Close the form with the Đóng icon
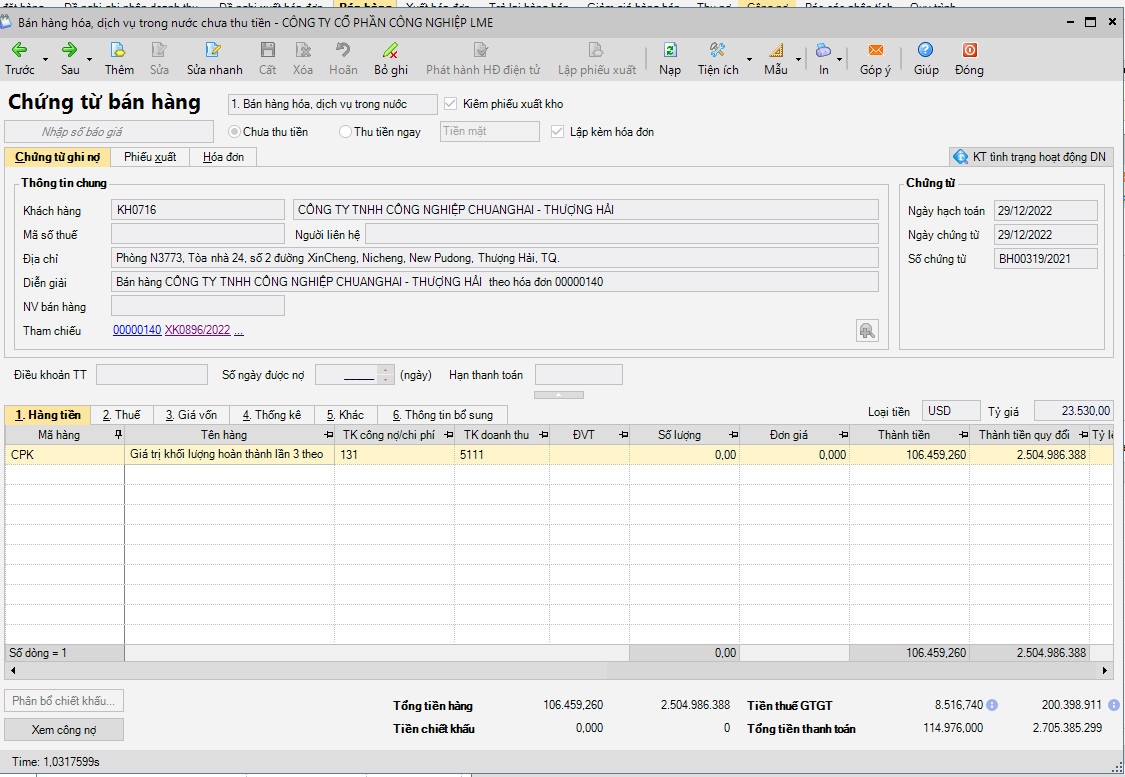The image size is (1125, 777). pos(969,50)
